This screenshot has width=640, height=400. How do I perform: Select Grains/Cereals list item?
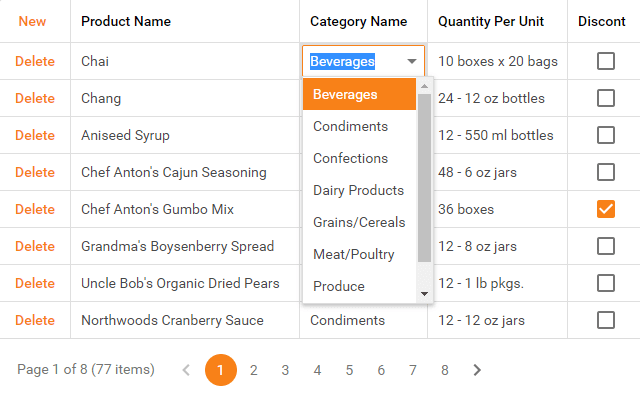pyautogui.click(x=358, y=222)
